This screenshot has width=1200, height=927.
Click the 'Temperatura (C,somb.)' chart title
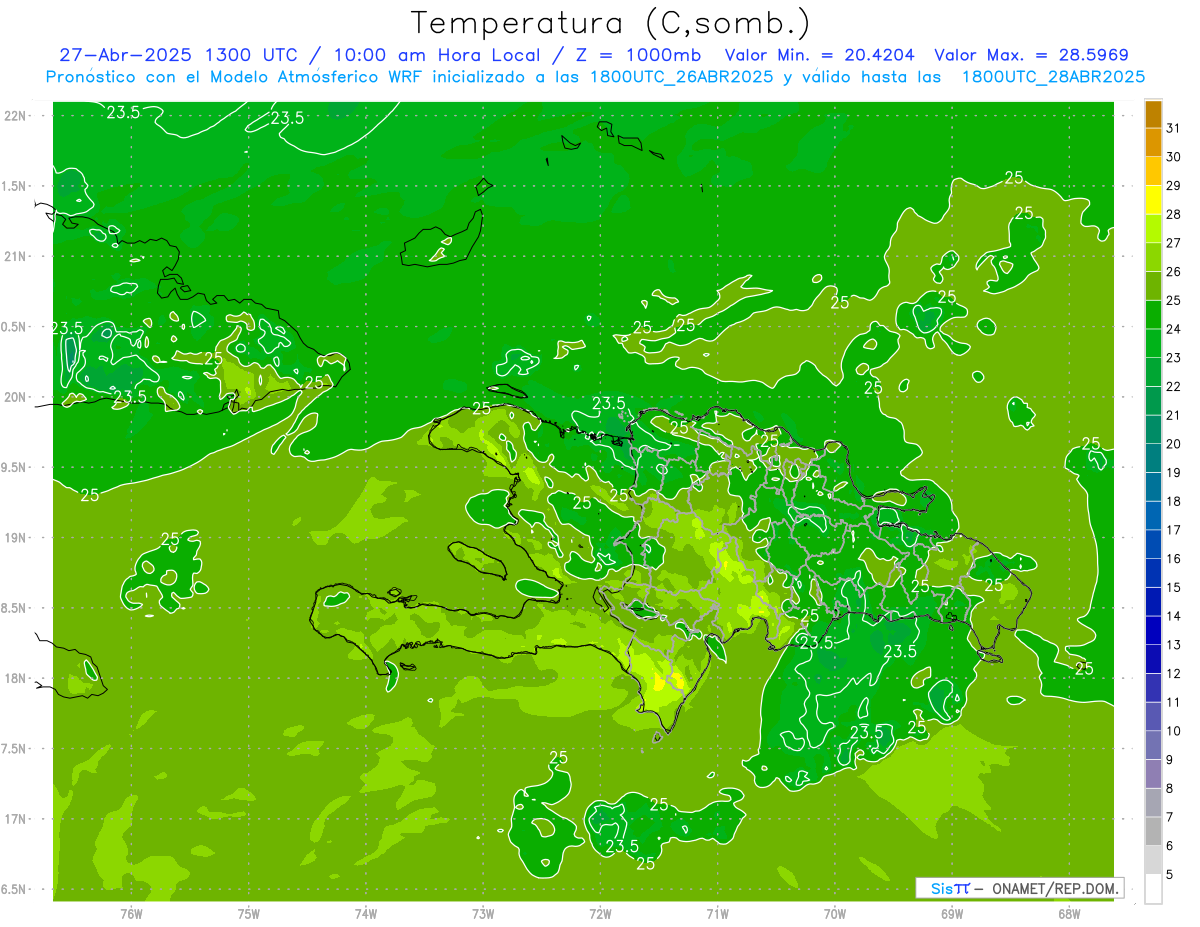click(x=611, y=23)
